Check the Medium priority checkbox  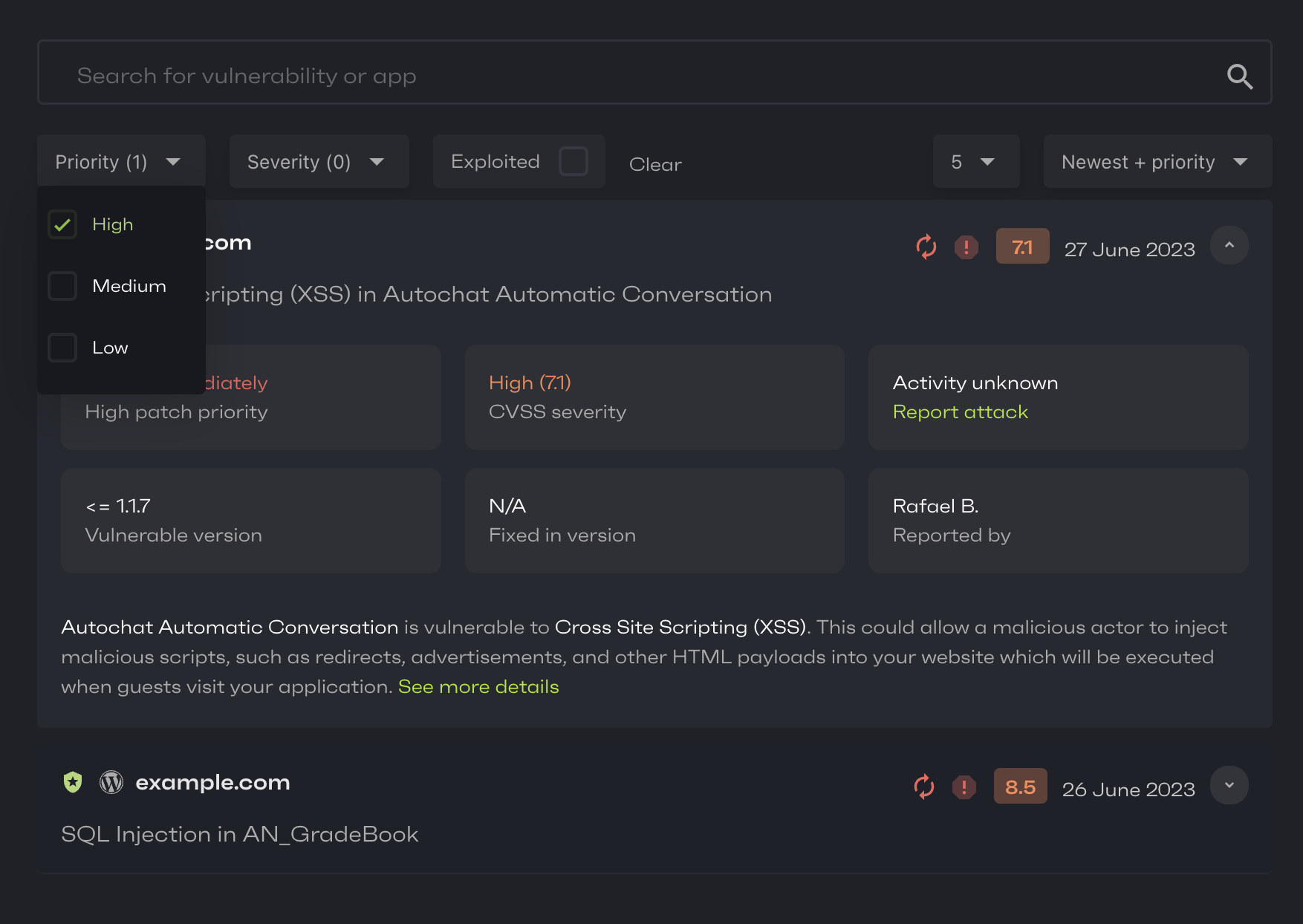point(62,286)
